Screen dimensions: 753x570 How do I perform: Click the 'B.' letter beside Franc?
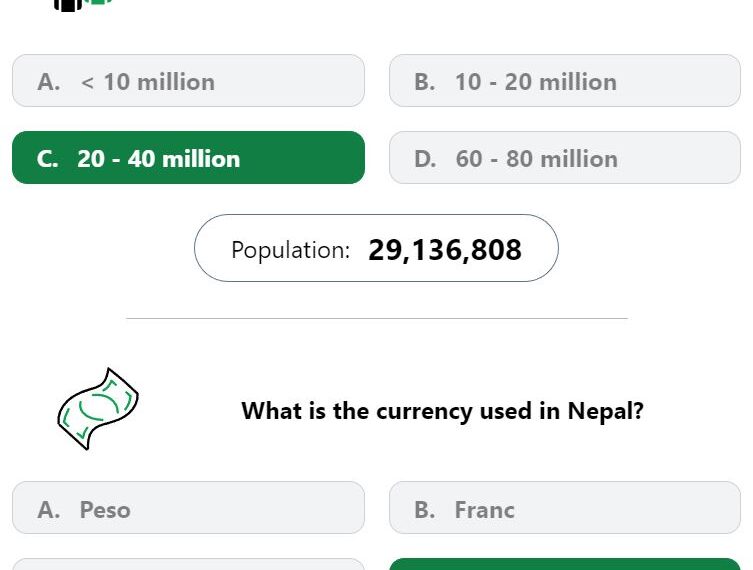point(425,510)
